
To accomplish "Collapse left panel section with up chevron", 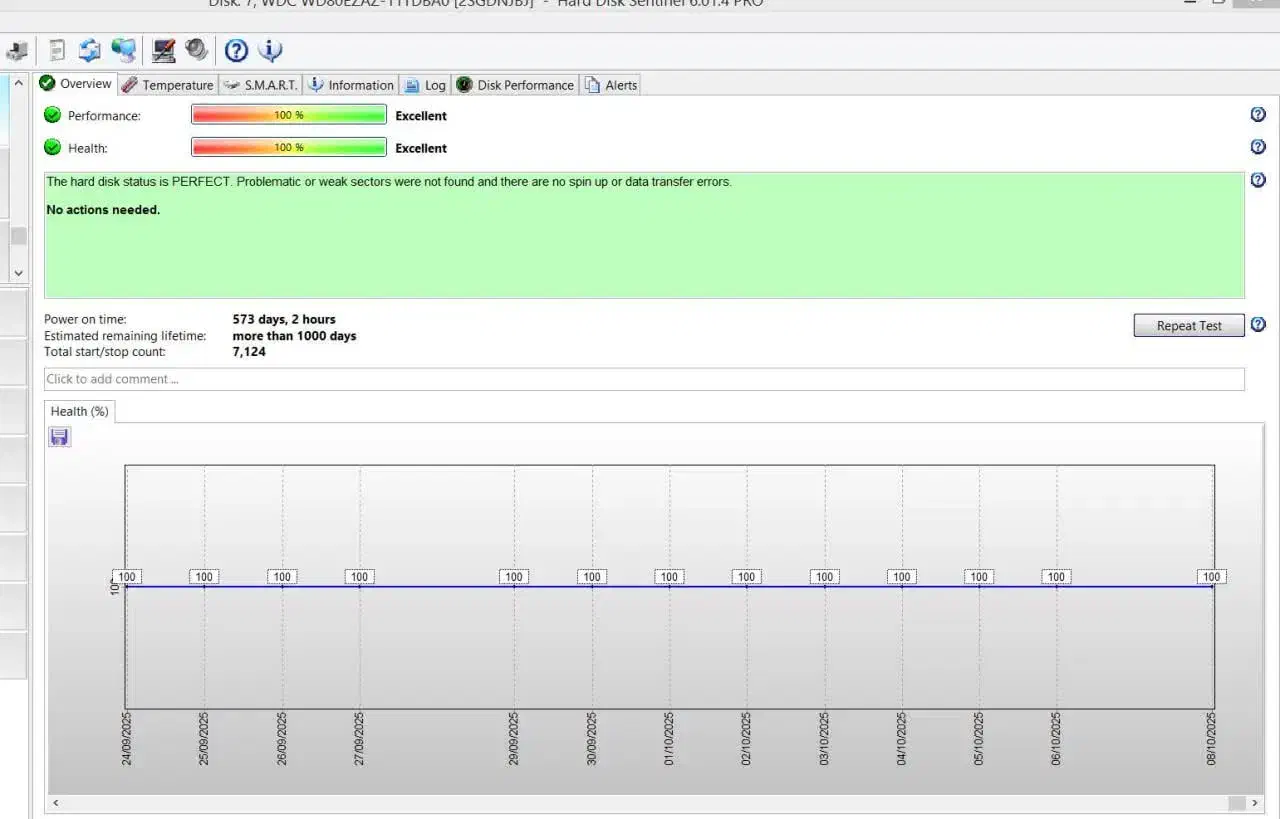I will [18, 84].
